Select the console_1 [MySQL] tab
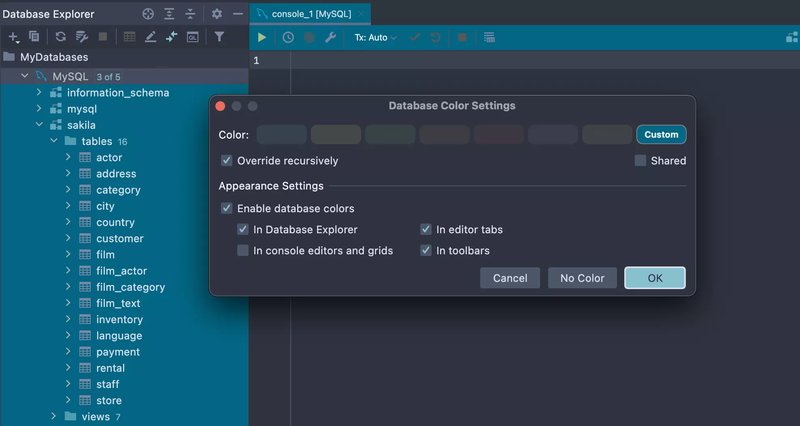Image resolution: width=800 pixels, height=426 pixels. coord(308,14)
